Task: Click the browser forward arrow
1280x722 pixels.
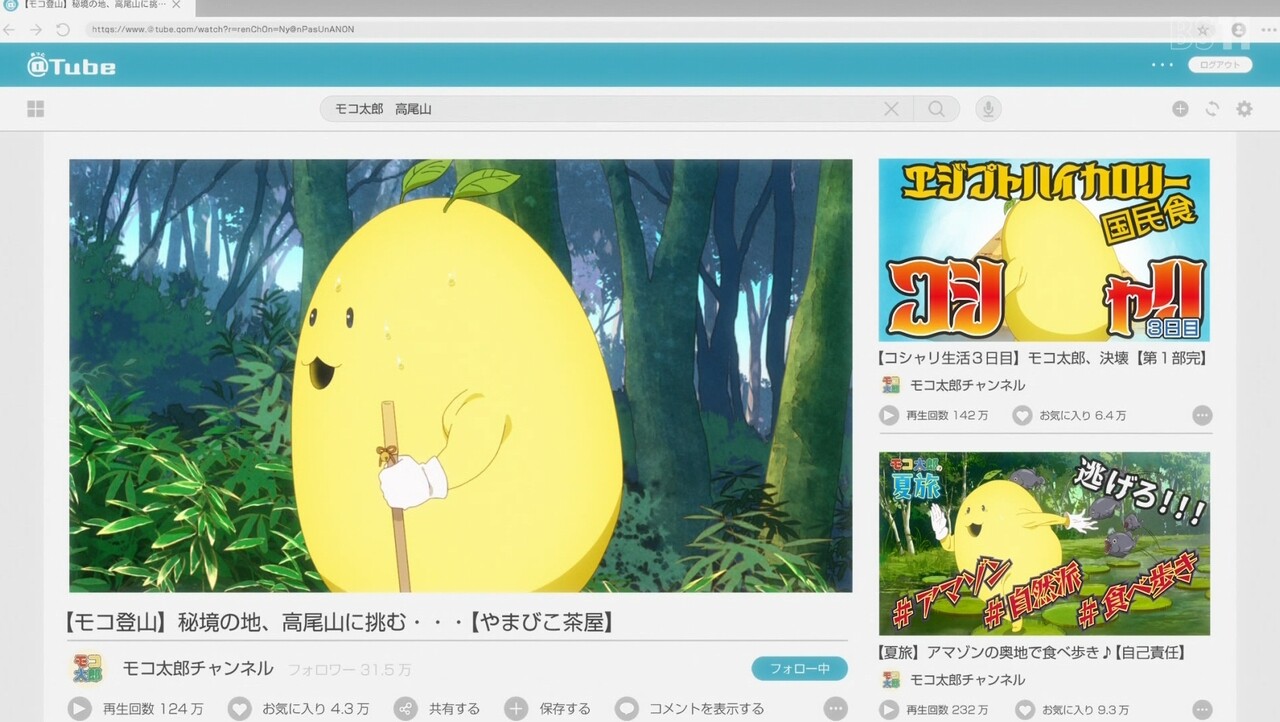Action: point(36,29)
